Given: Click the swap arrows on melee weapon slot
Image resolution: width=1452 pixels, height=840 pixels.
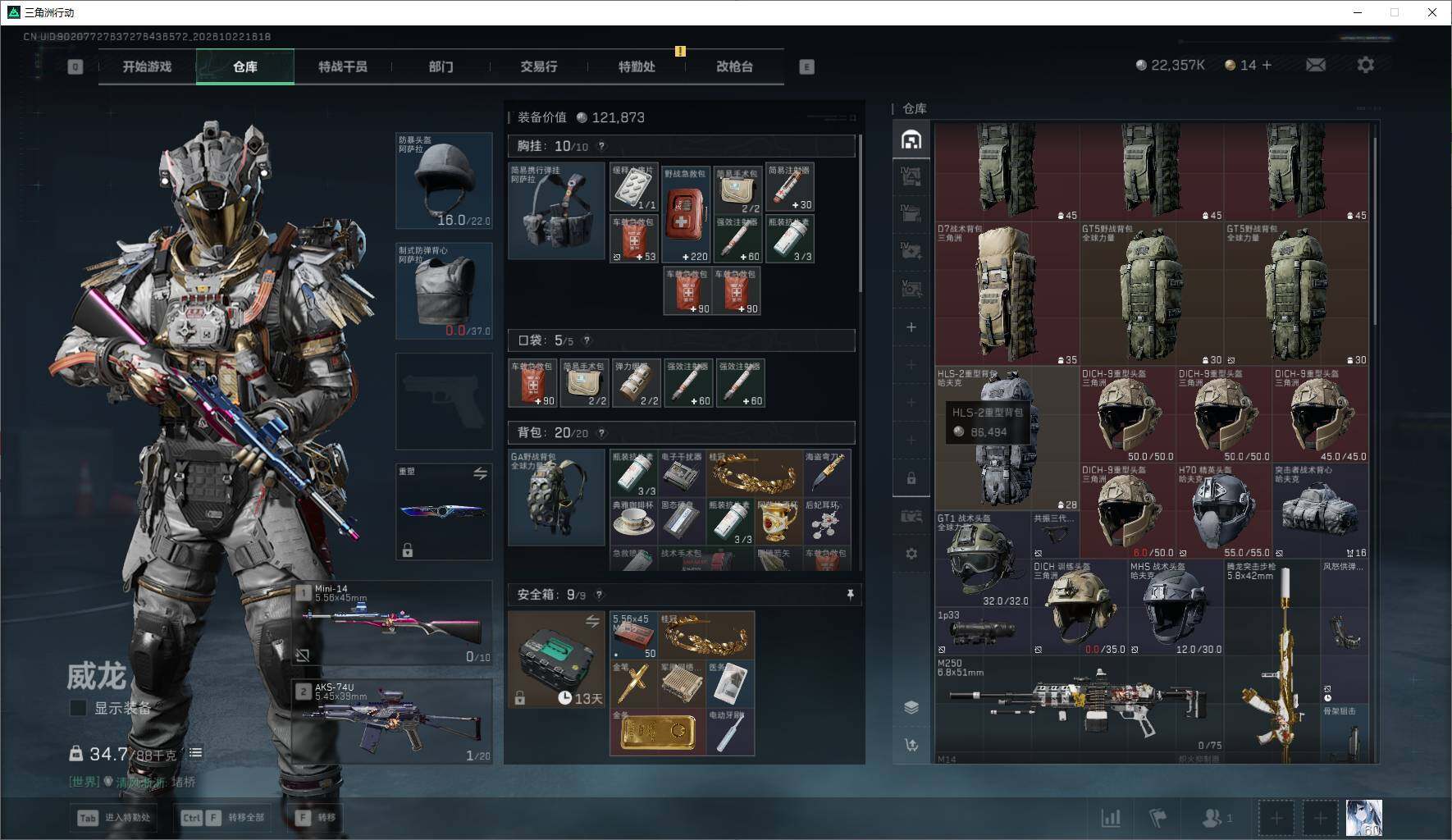Looking at the screenshot, I should [x=480, y=473].
